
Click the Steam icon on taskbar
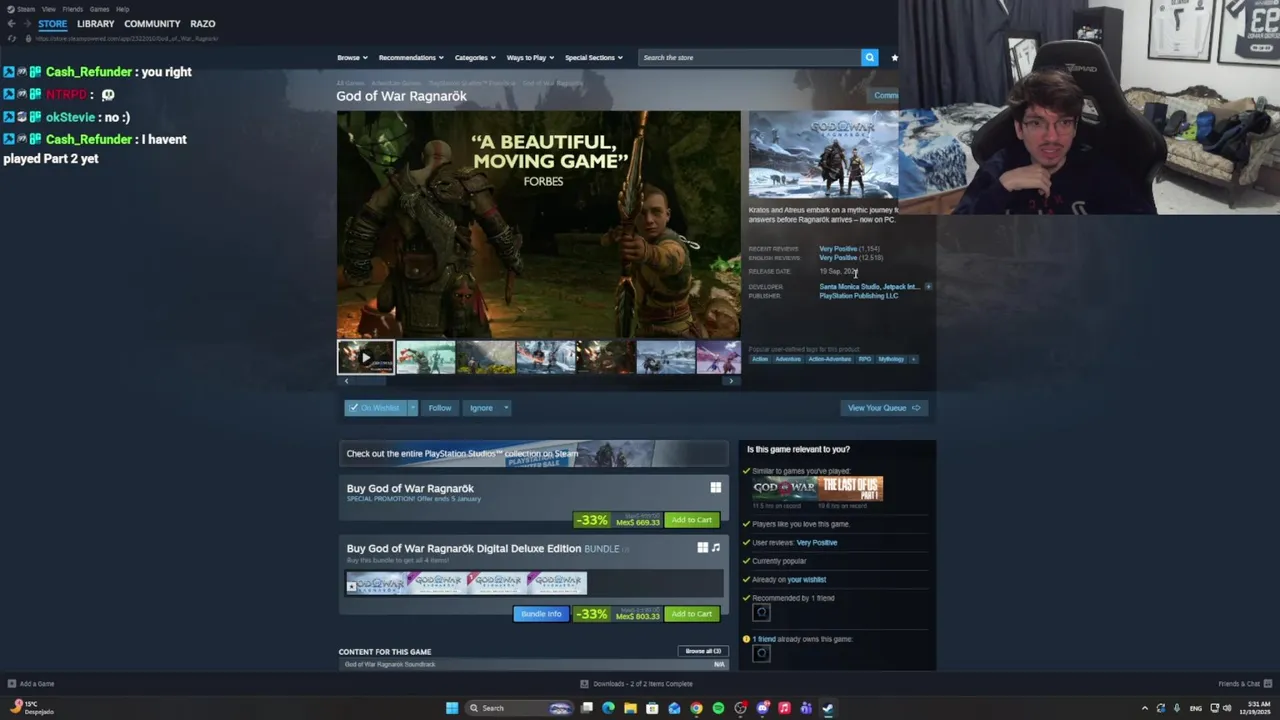pyautogui.click(x=828, y=708)
